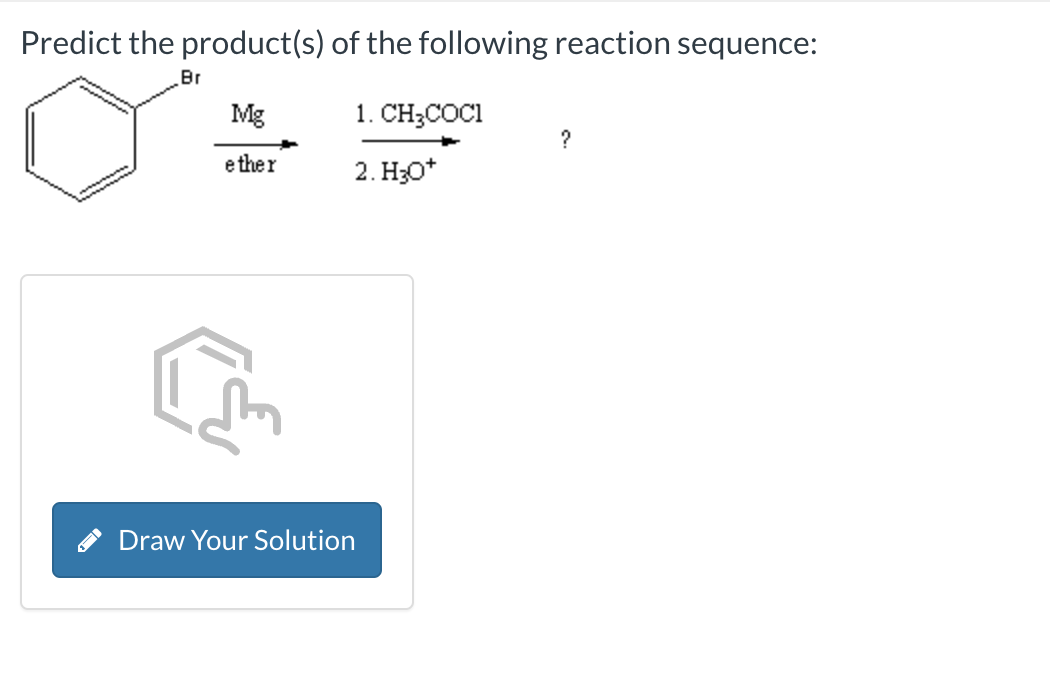Select the hexagon drawing placeholder icon
This screenshot has height=694, width=1050.
203,375
